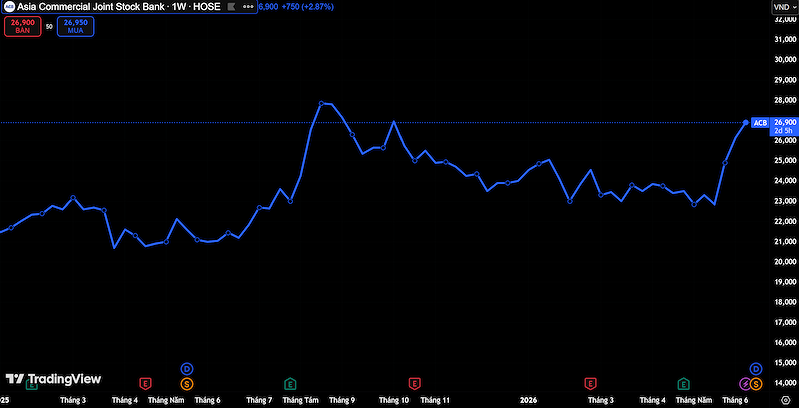Click the 23,000 price axis label
799x408 pixels.
(785, 201)
